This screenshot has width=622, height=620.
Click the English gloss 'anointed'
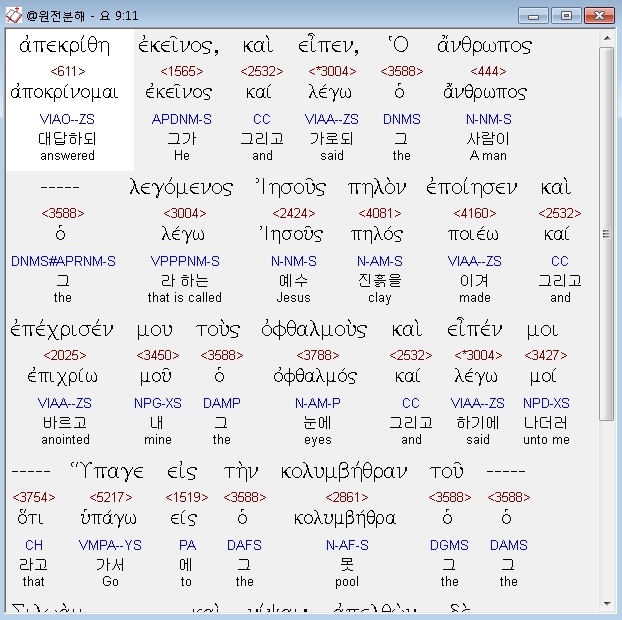[65, 440]
